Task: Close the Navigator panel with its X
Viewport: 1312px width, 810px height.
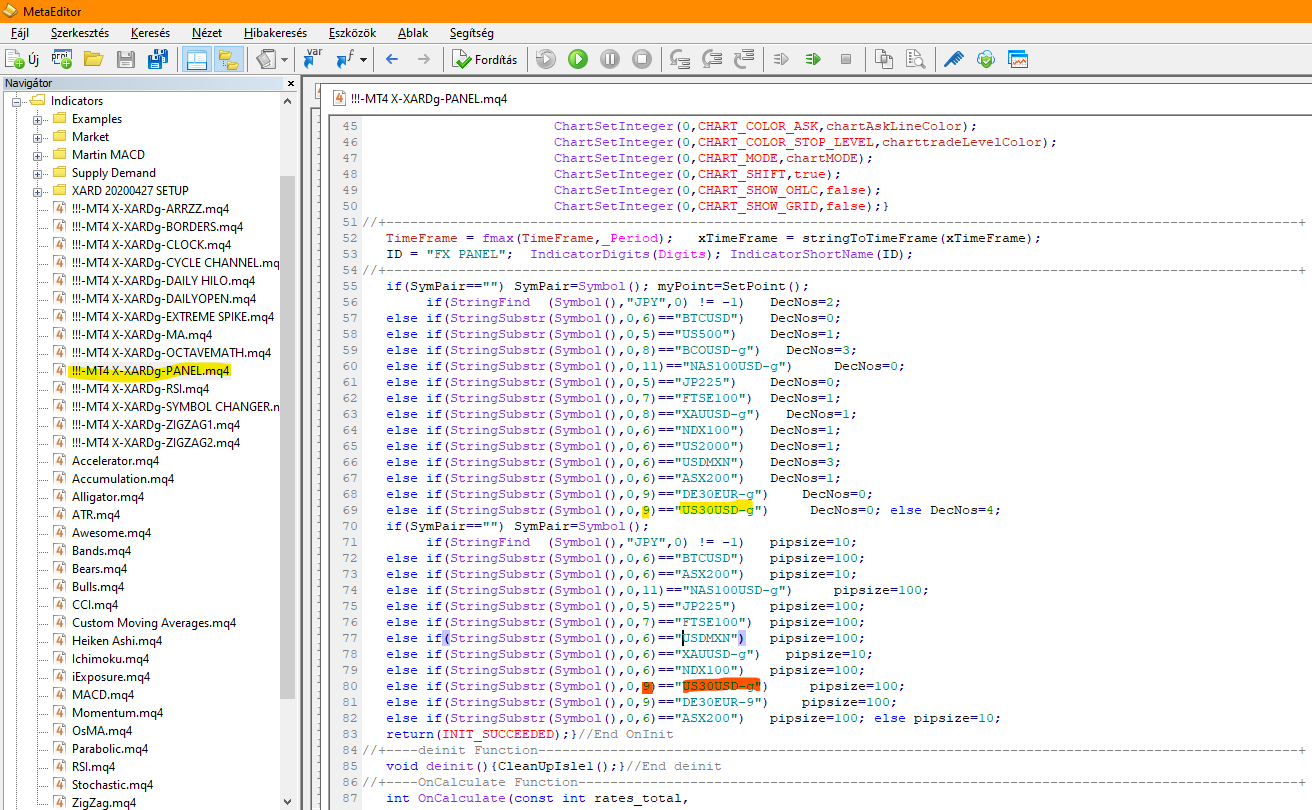Action: pyautogui.click(x=291, y=84)
